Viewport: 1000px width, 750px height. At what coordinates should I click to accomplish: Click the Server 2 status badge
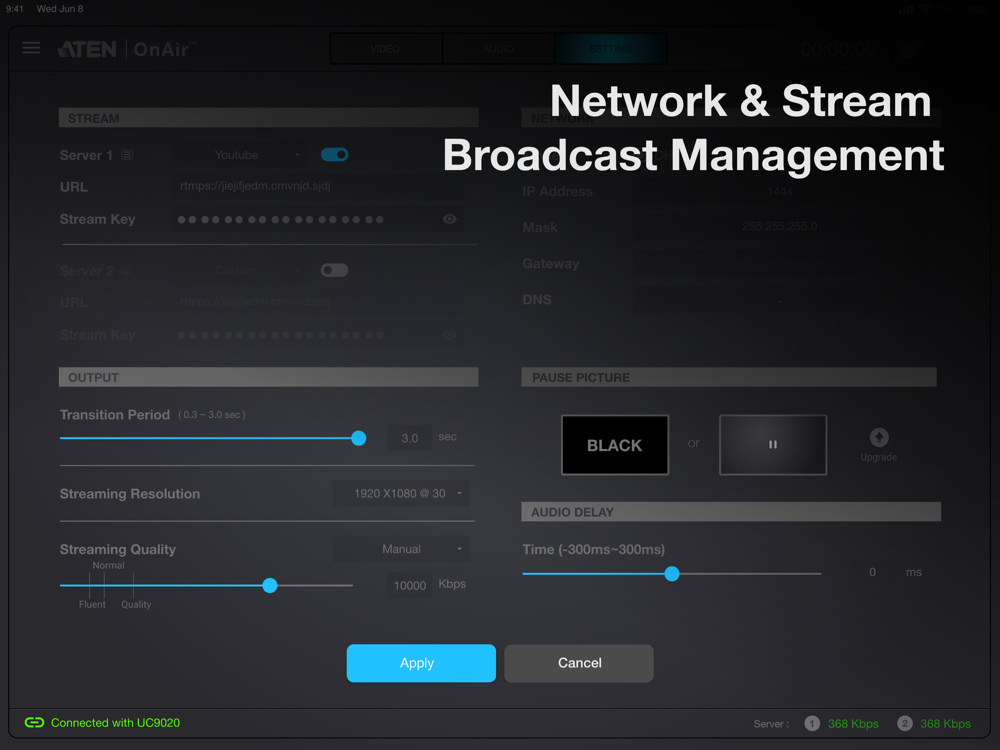click(x=904, y=723)
